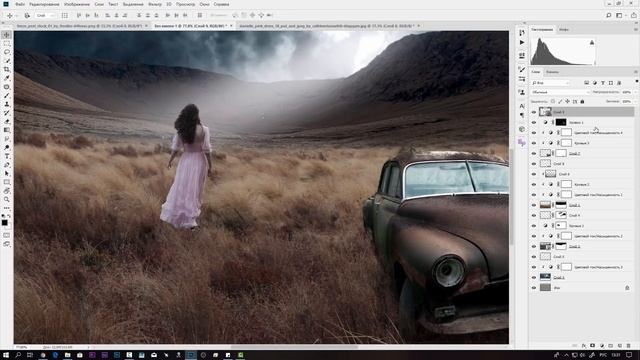640x360 pixels.
Task: Open the layer kind filter dropdown
Action: point(551,83)
